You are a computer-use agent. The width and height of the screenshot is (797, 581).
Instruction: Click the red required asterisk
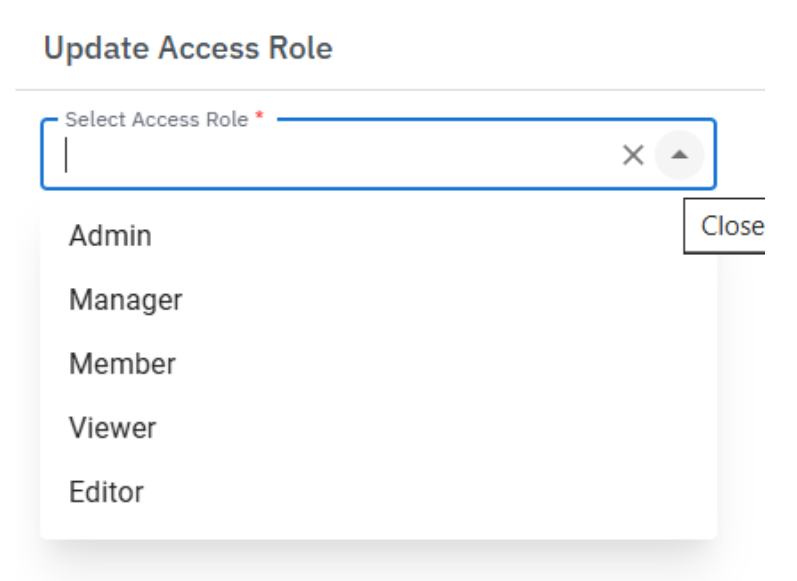point(259,115)
